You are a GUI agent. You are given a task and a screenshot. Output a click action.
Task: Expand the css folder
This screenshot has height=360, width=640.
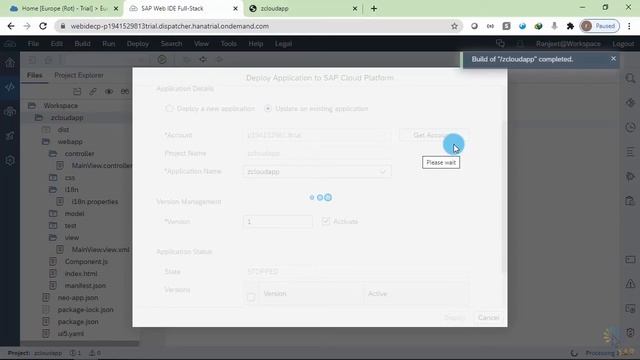pyautogui.click(x=53, y=178)
